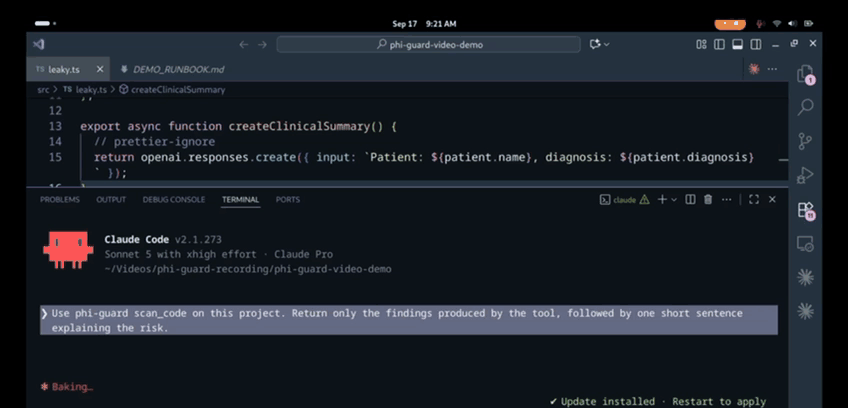The height and width of the screenshot is (408, 848).
Task: Open the lower Claude starburst activity icon
Action: [805, 311]
